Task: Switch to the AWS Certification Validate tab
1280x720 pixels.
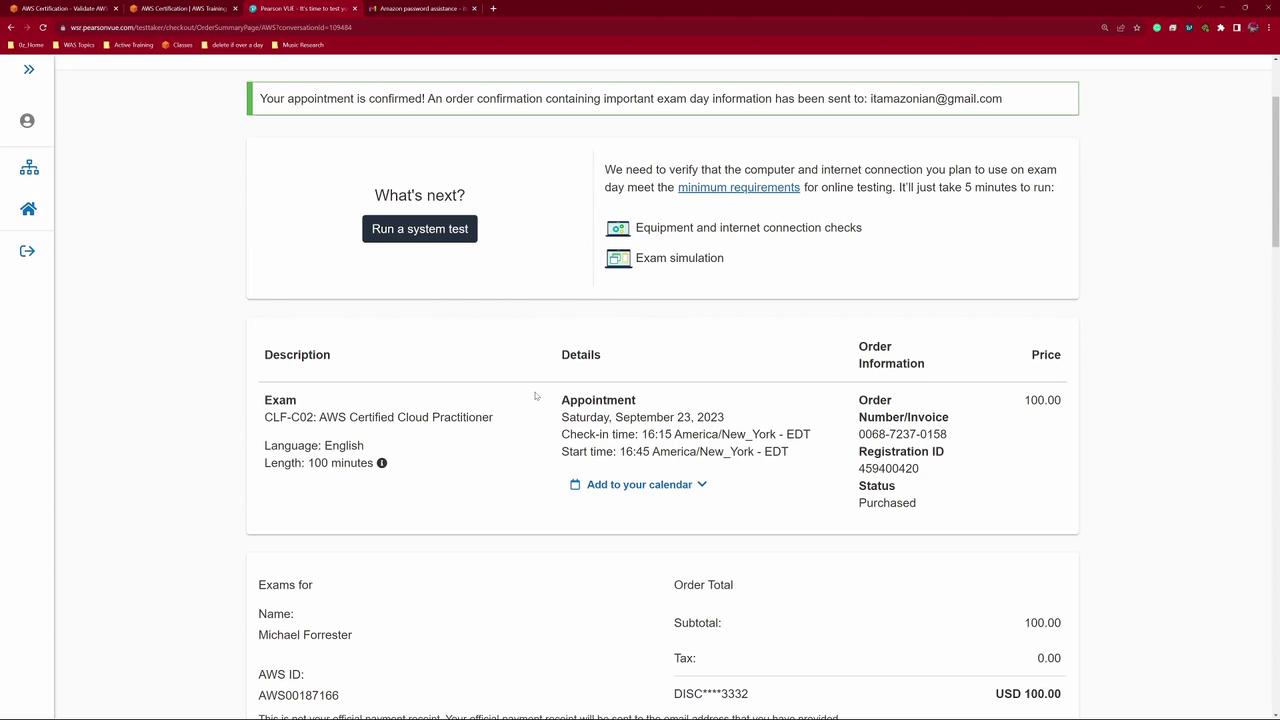Action: [63, 8]
